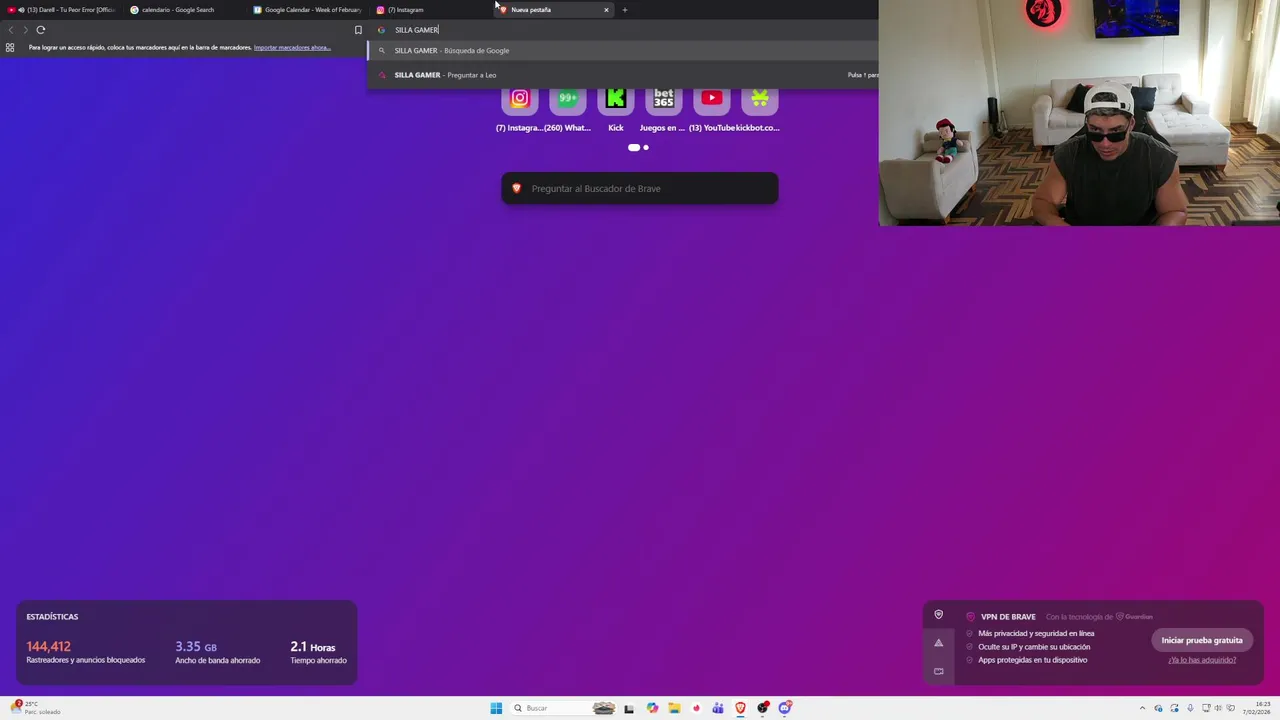The height and width of the screenshot is (720, 1280).
Task: Click the address bar with SILLA GAMER
Action: tap(625, 30)
